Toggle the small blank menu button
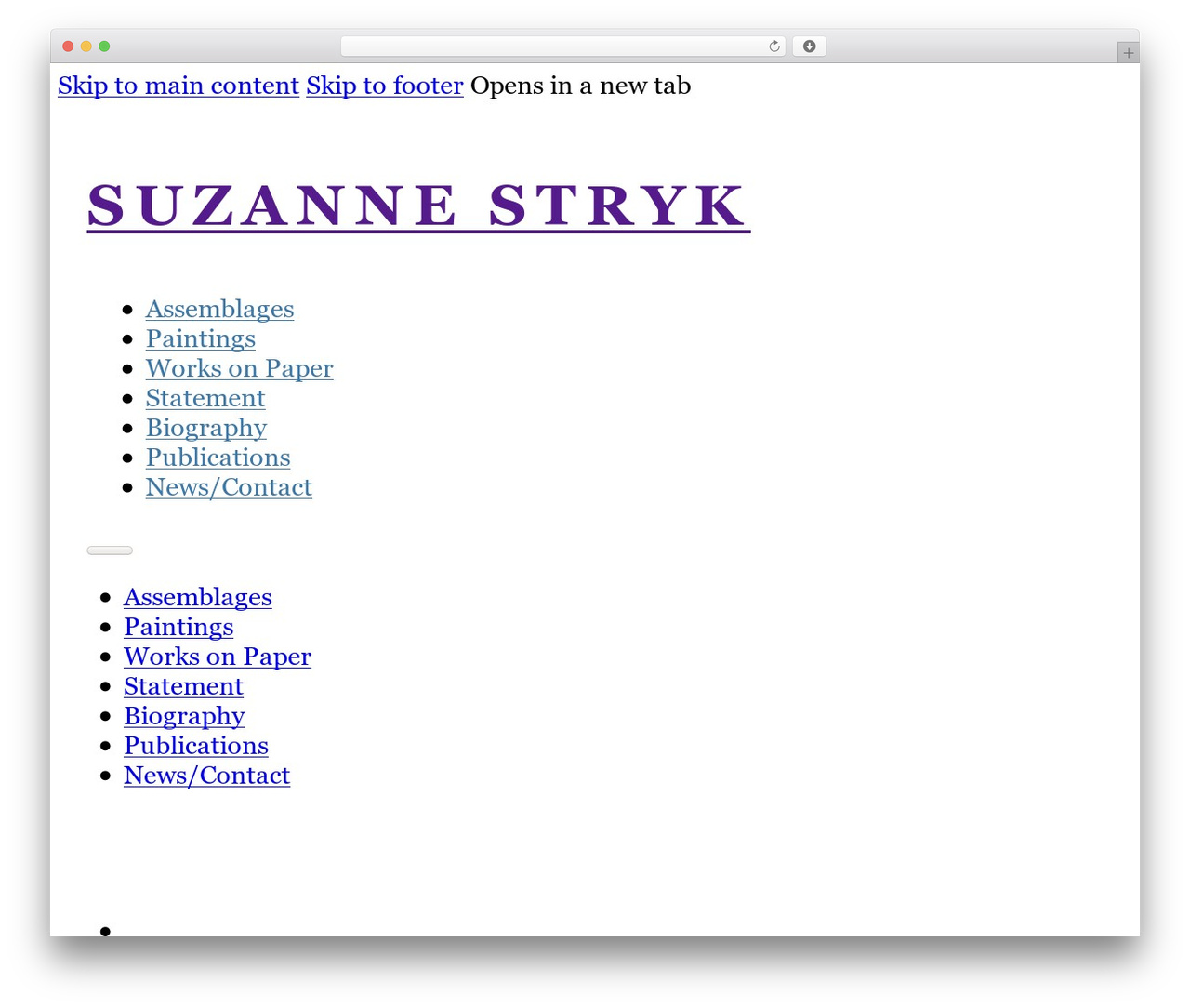 tap(110, 550)
